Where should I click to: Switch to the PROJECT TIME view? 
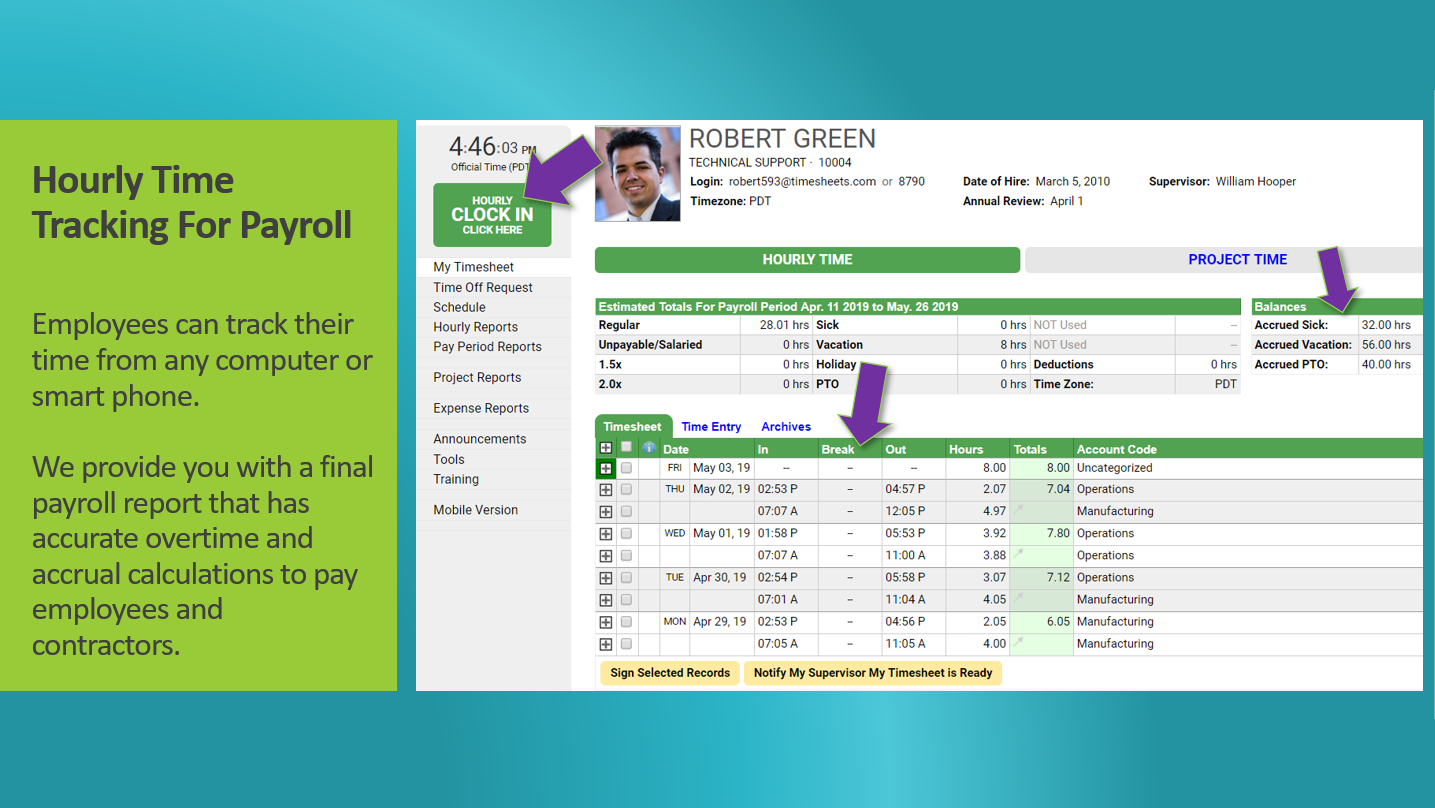coord(1237,259)
